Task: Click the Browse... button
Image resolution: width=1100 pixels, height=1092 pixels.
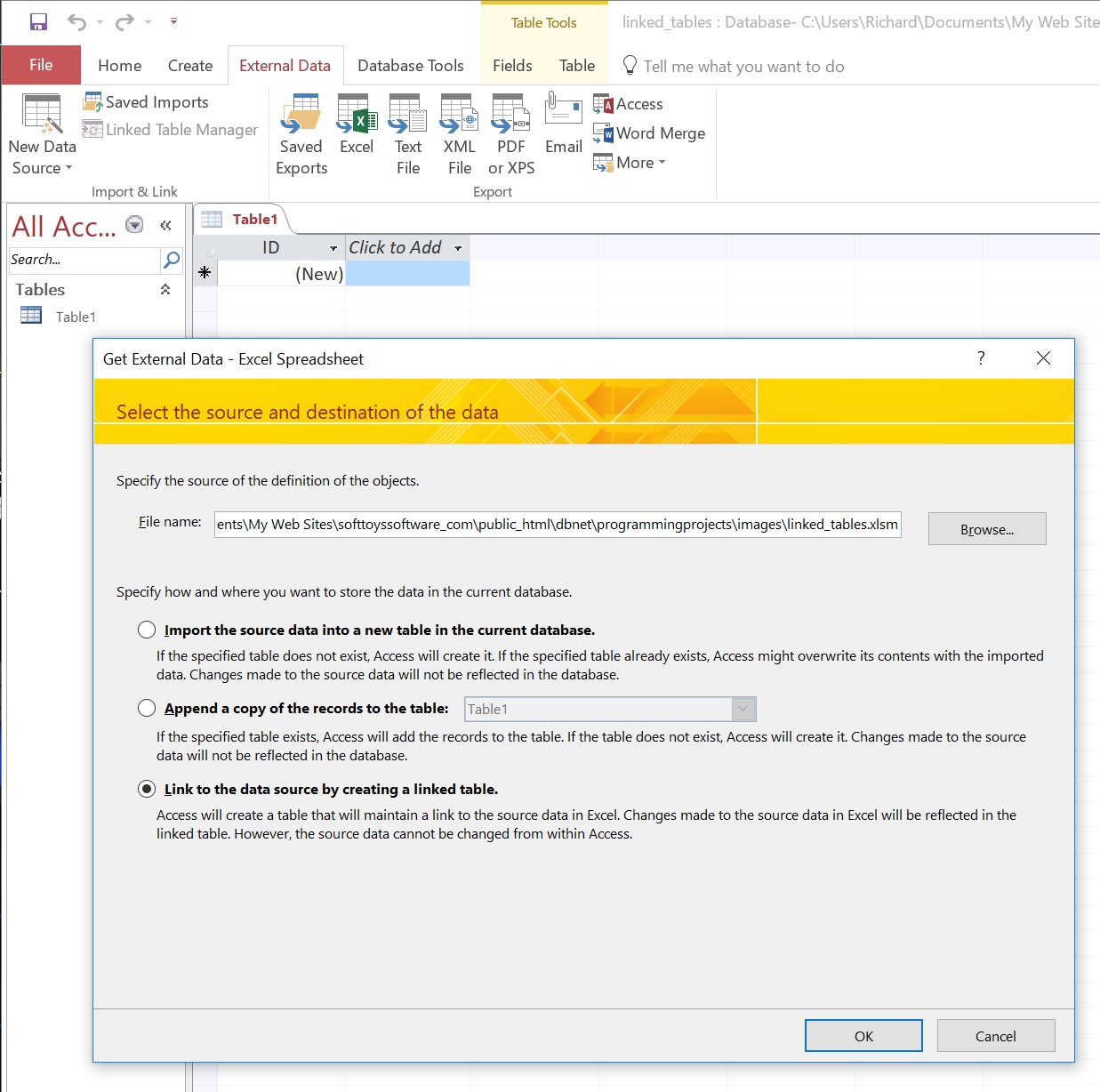Action: click(x=987, y=529)
